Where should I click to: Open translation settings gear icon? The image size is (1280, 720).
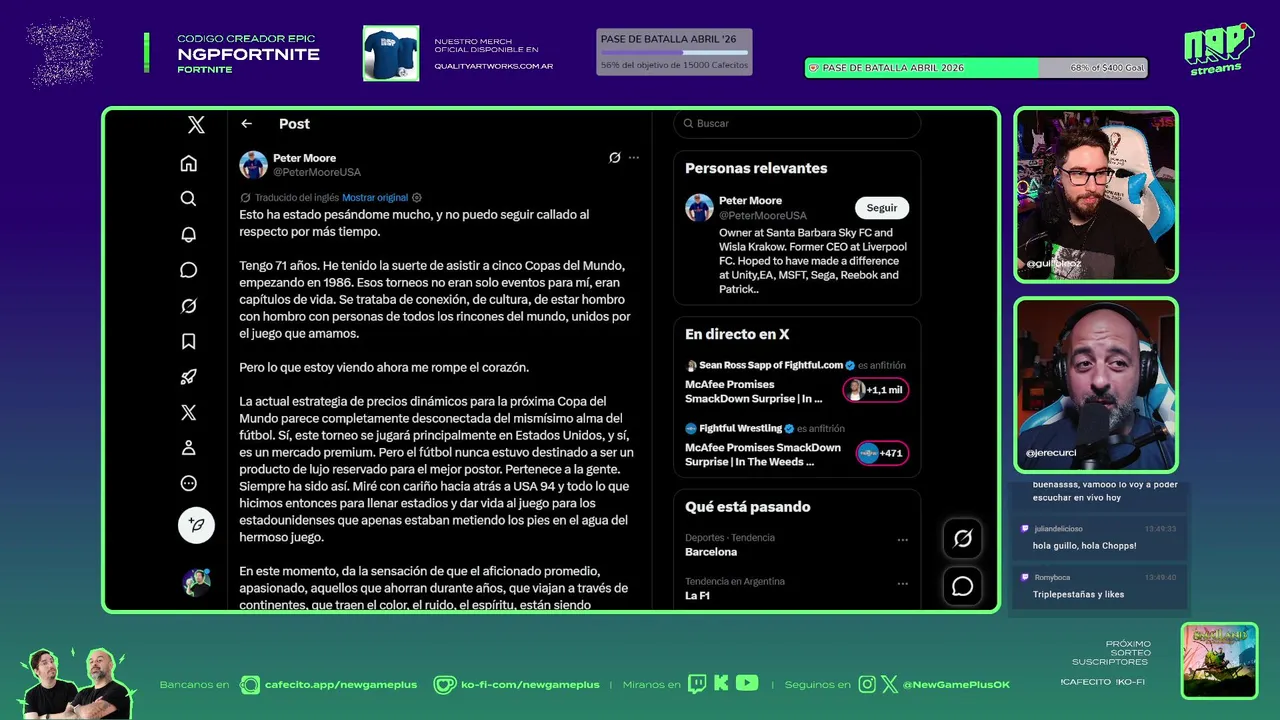[x=417, y=198]
